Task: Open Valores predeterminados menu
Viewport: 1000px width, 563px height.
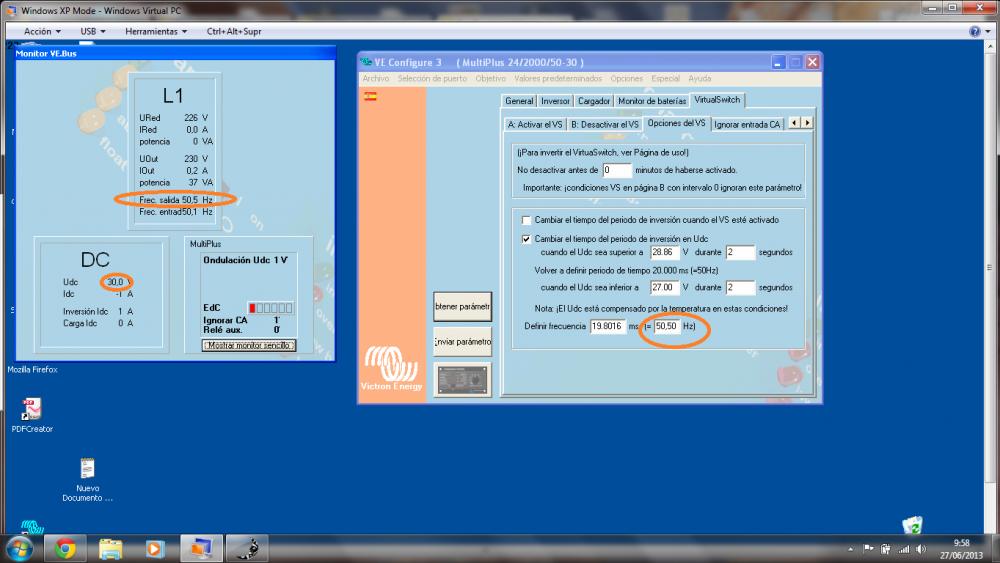Action: pyautogui.click(x=558, y=78)
